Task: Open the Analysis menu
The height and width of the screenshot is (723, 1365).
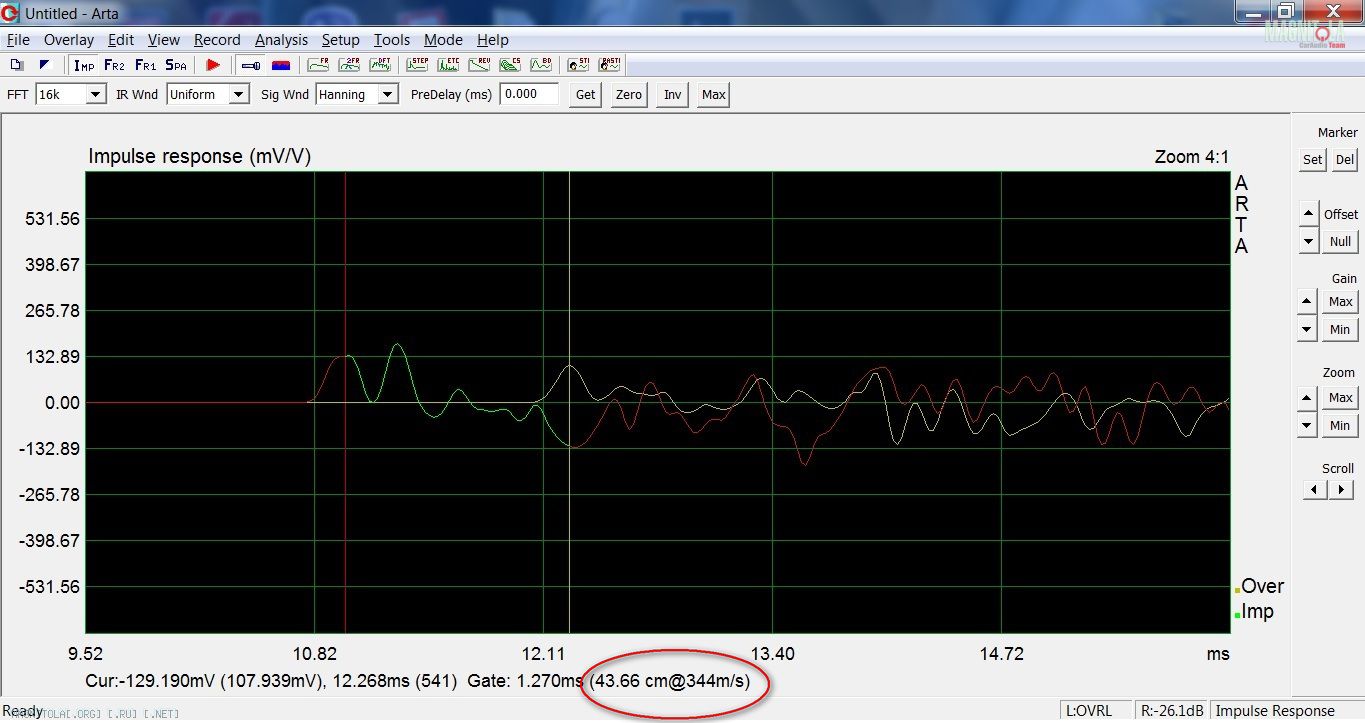Action: [281, 40]
